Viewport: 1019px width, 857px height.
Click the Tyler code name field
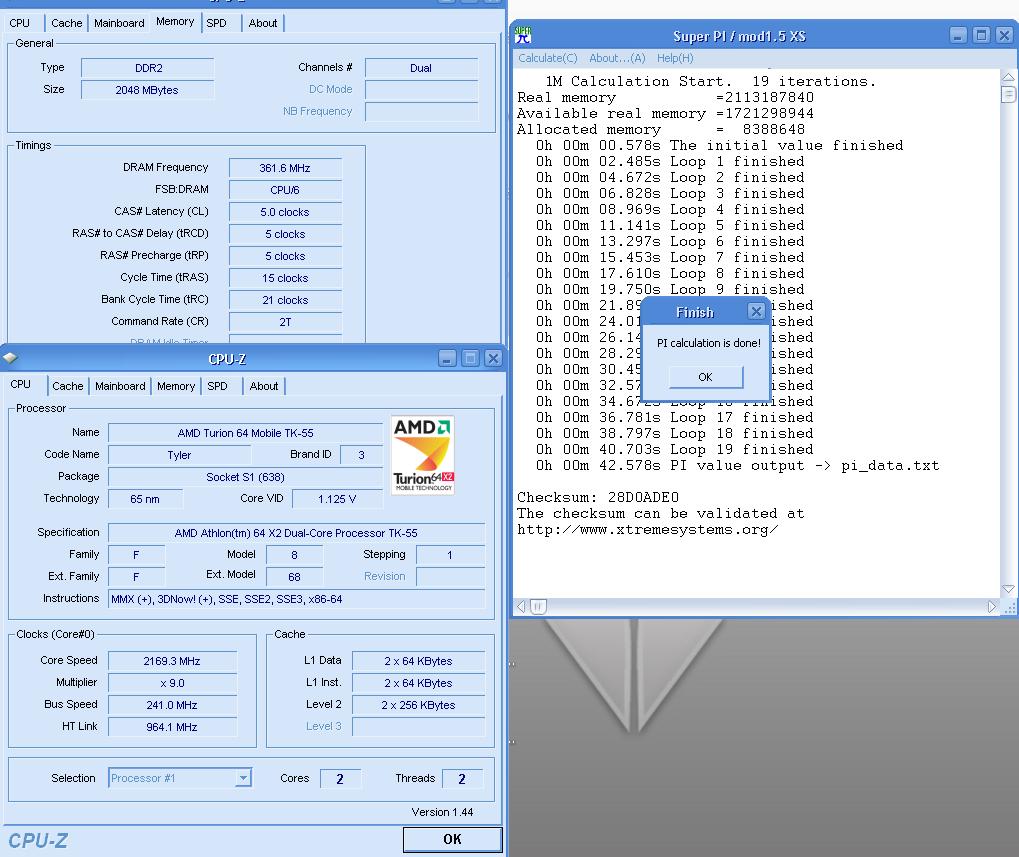(179, 455)
